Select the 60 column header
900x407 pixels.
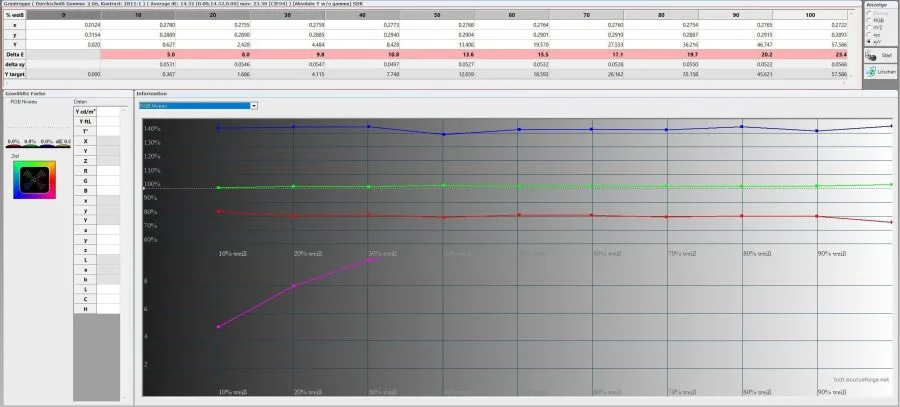pyautogui.click(x=512, y=14)
